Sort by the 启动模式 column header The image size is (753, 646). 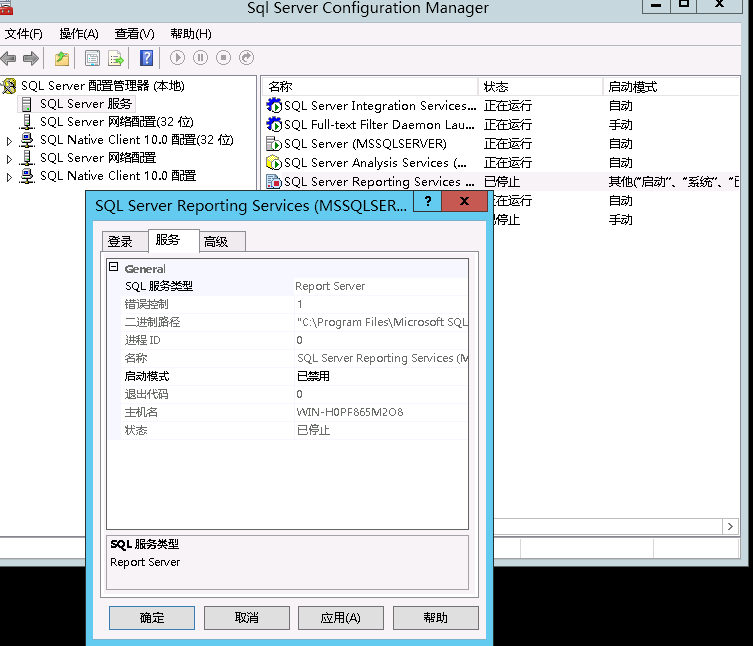(x=671, y=87)
